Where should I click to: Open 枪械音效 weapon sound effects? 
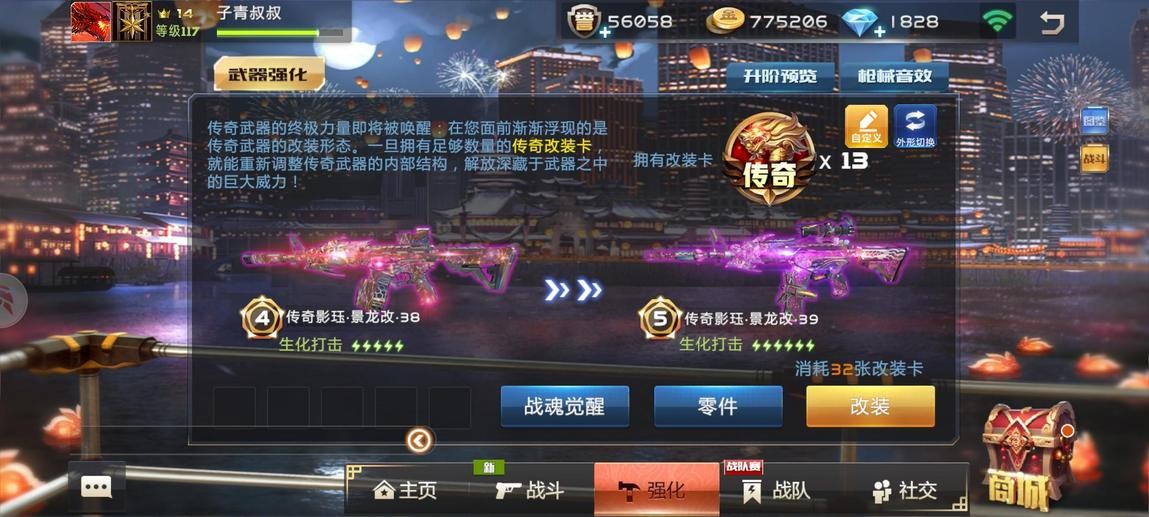pos(894,76)
